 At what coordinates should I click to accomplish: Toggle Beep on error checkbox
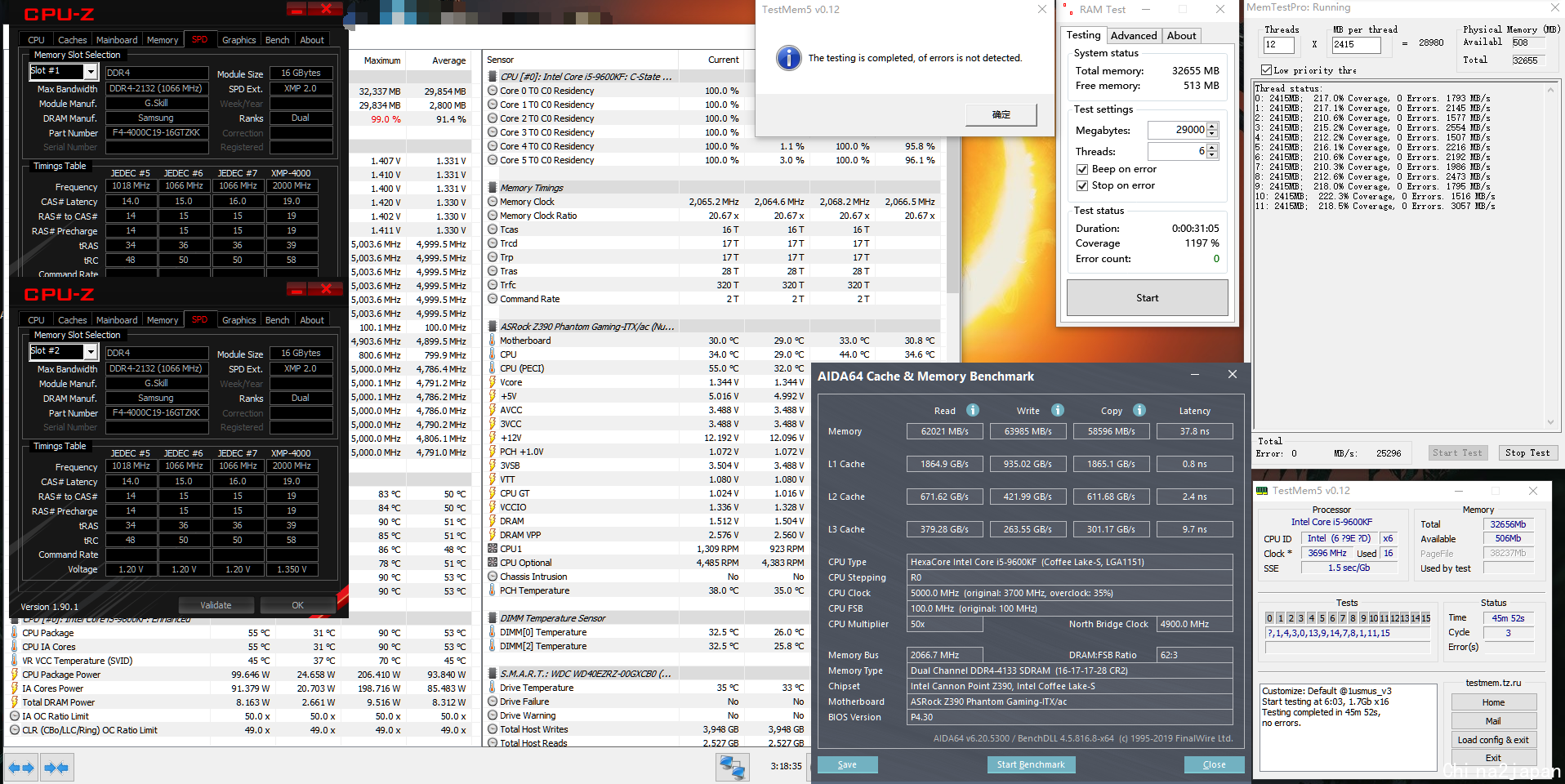point(1082,169)
